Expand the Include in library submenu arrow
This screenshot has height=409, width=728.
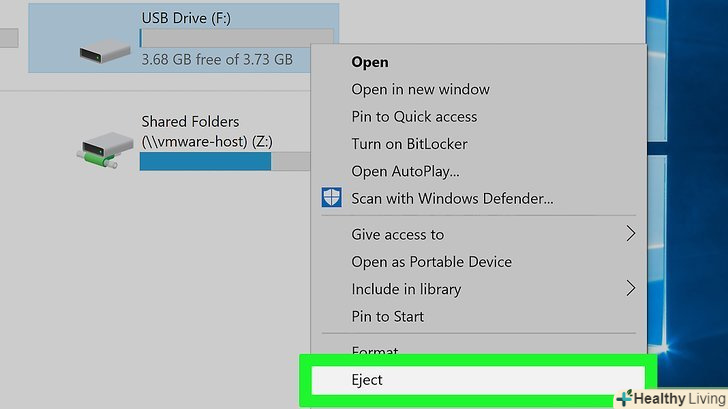(630, 289)
